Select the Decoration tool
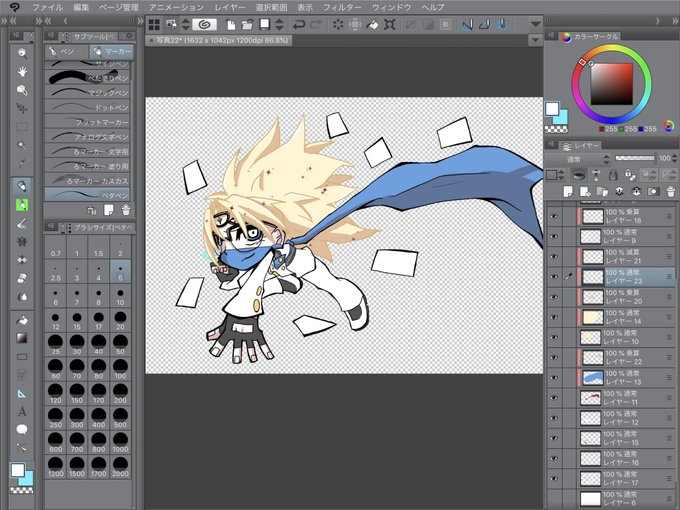This screenshot has height=510, width=680. click(22, 260)
